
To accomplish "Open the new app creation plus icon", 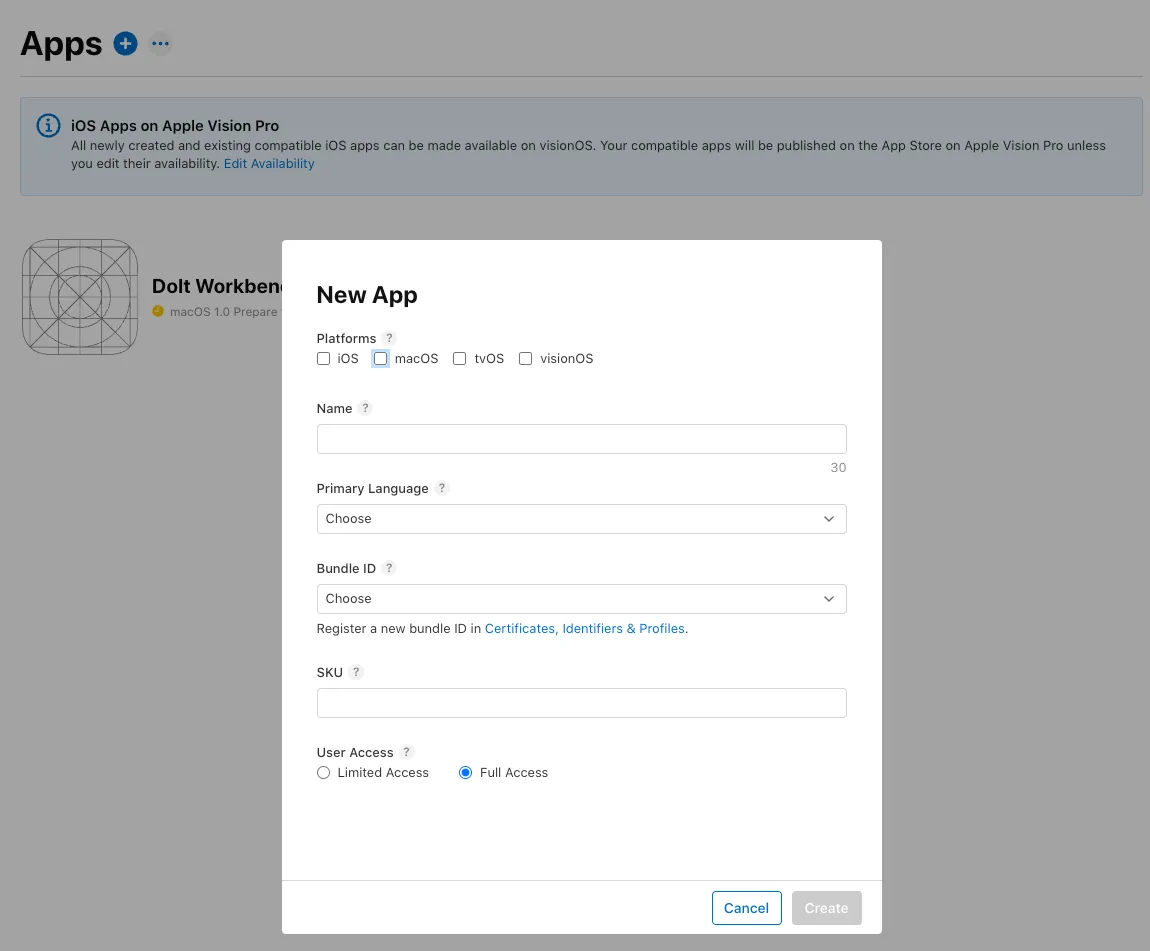I will [x=125, y=43].
